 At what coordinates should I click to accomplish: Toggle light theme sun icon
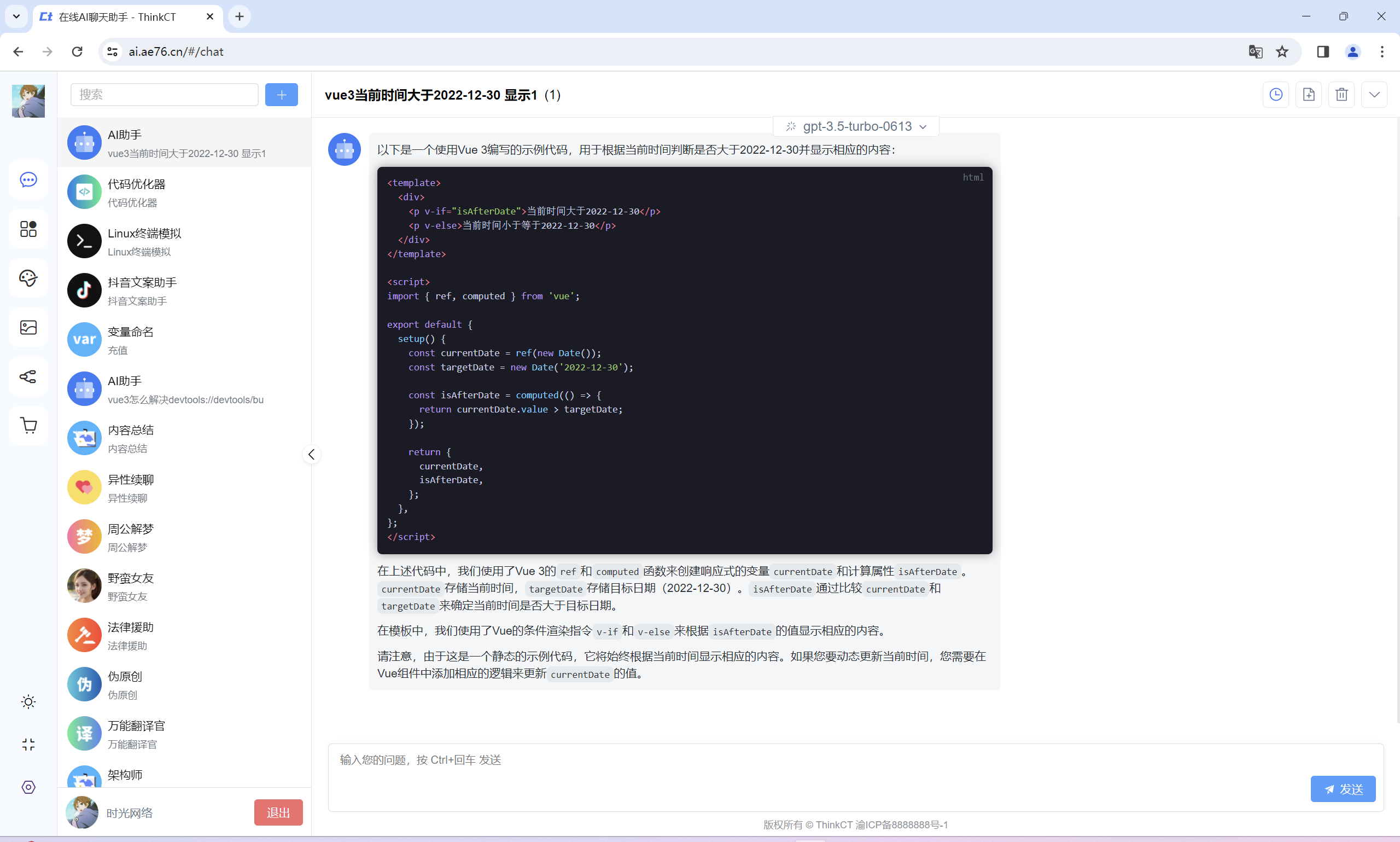click(x=28, y=702)
